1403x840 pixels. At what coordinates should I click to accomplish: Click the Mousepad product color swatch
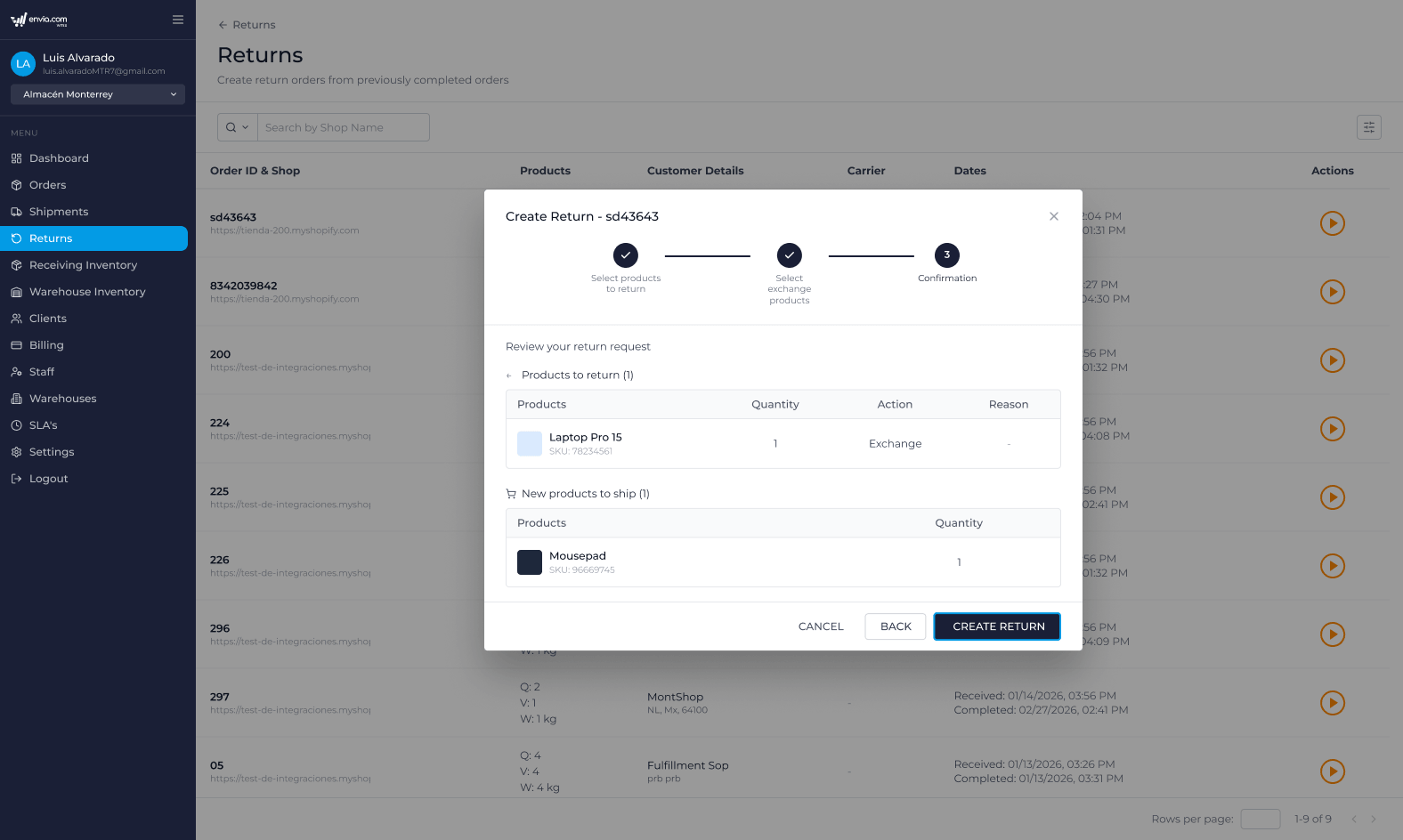pos(530,562)
